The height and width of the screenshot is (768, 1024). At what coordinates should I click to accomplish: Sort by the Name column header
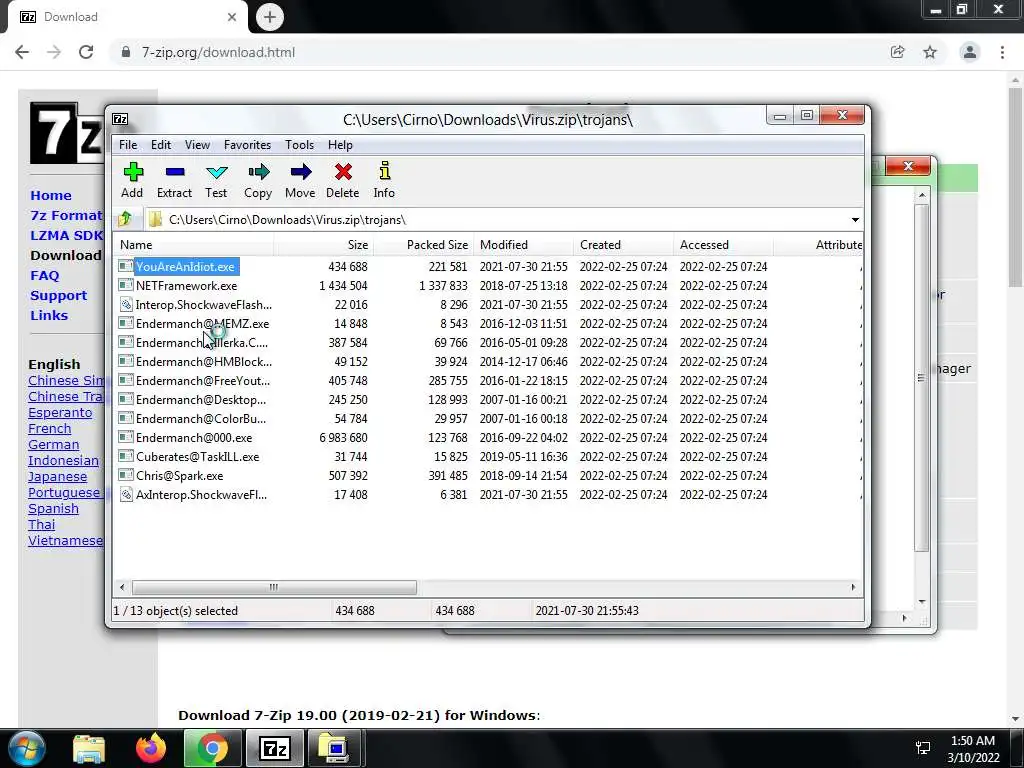(x=194, y=245)
